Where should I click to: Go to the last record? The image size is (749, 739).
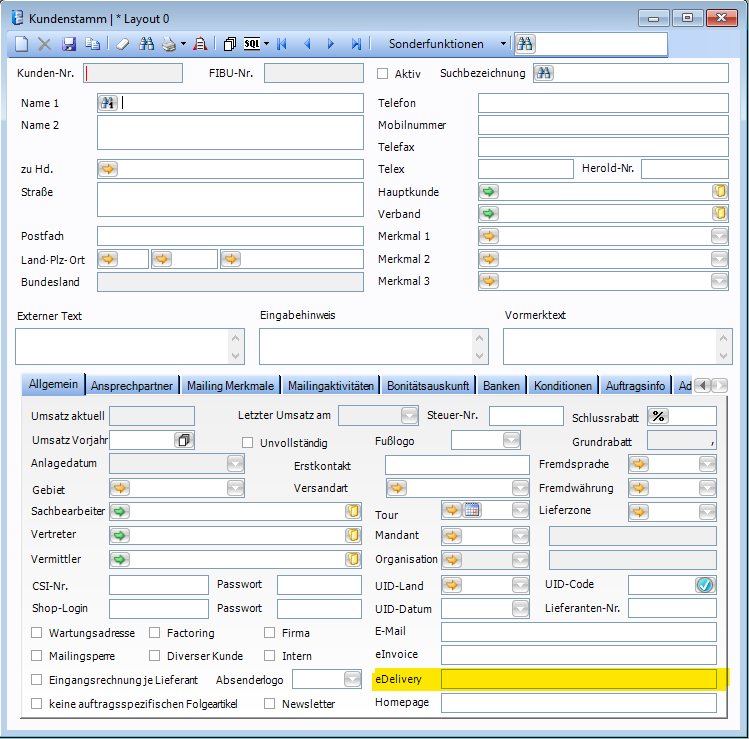point(356,44)
